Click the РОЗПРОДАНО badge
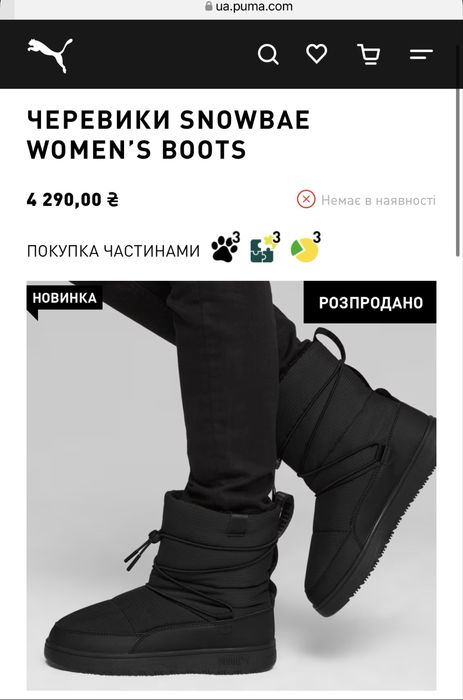The image size is (463, 700). [x=370, y=302]
